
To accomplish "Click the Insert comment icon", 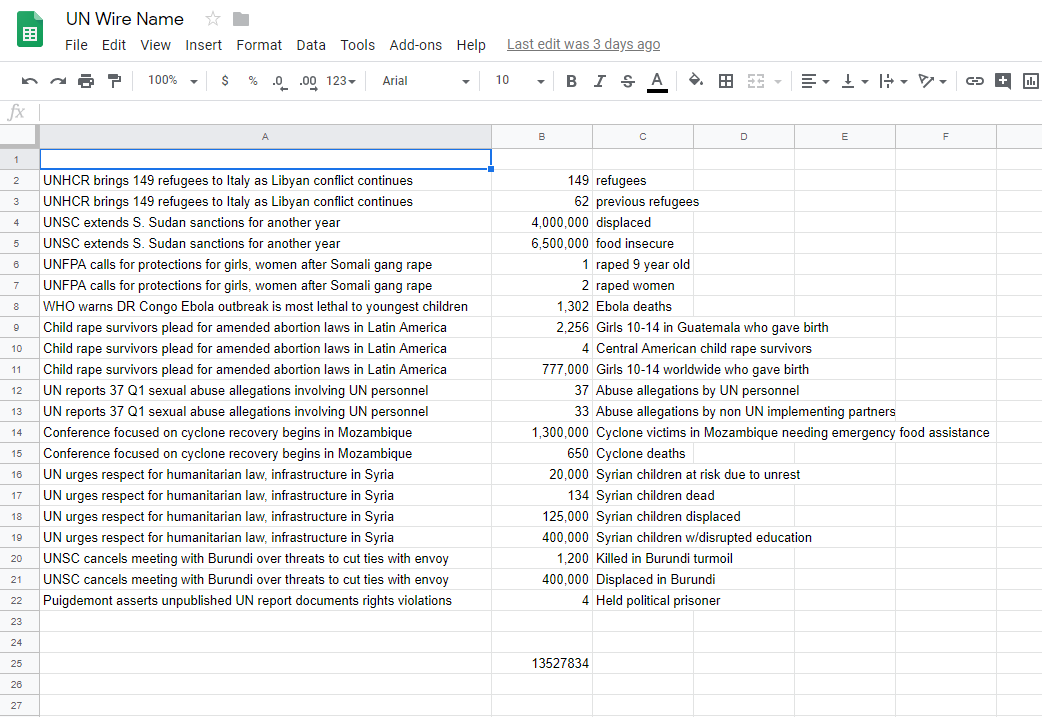I will [1003, 81].
